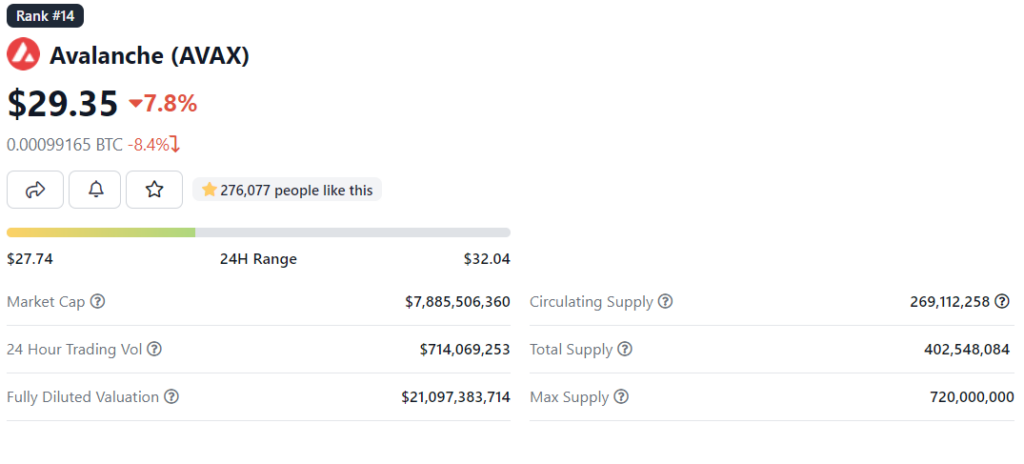Click the Total Supply help icon
The width and height of the screenshot is (1024, 464).
coord(625,349)
